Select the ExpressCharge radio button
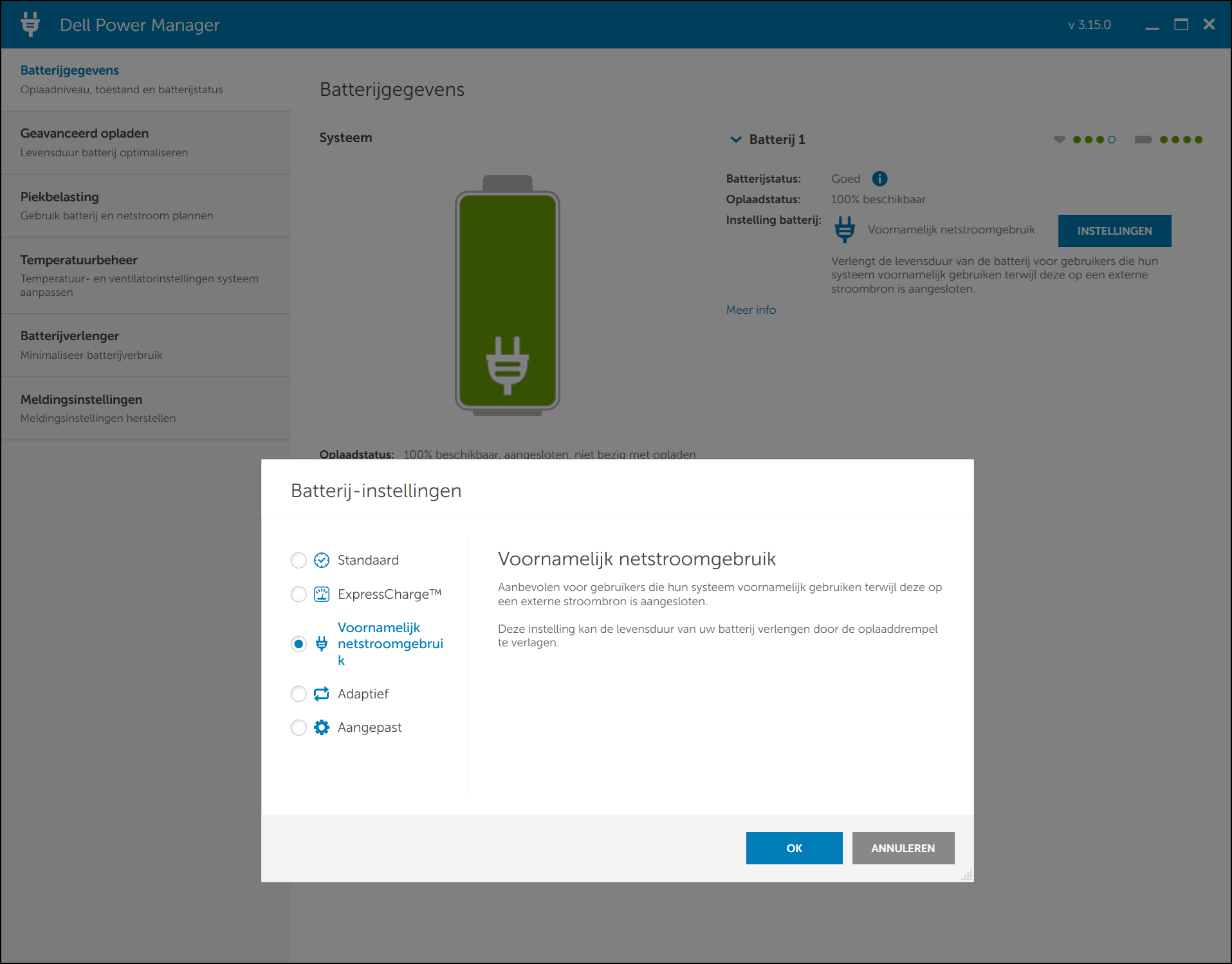The width and height of the screenshot is (1232, 964). point(299,594)
